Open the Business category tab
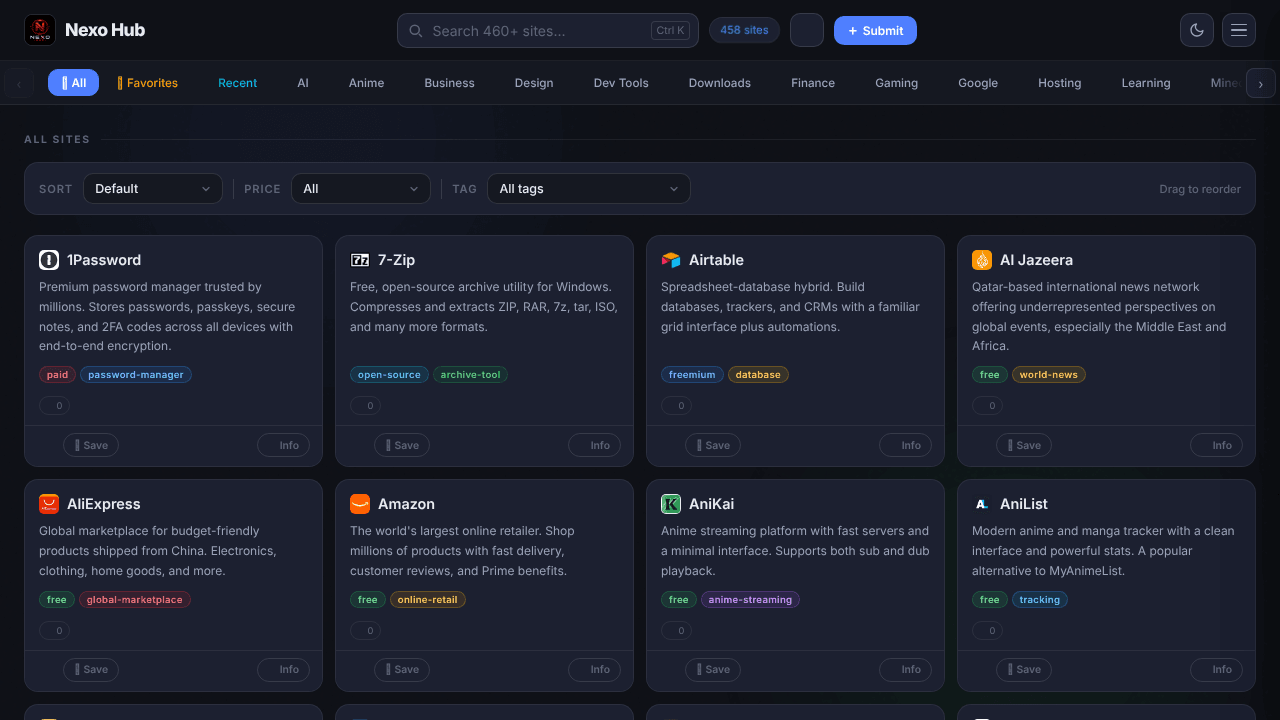 click(x=450, y=83)
